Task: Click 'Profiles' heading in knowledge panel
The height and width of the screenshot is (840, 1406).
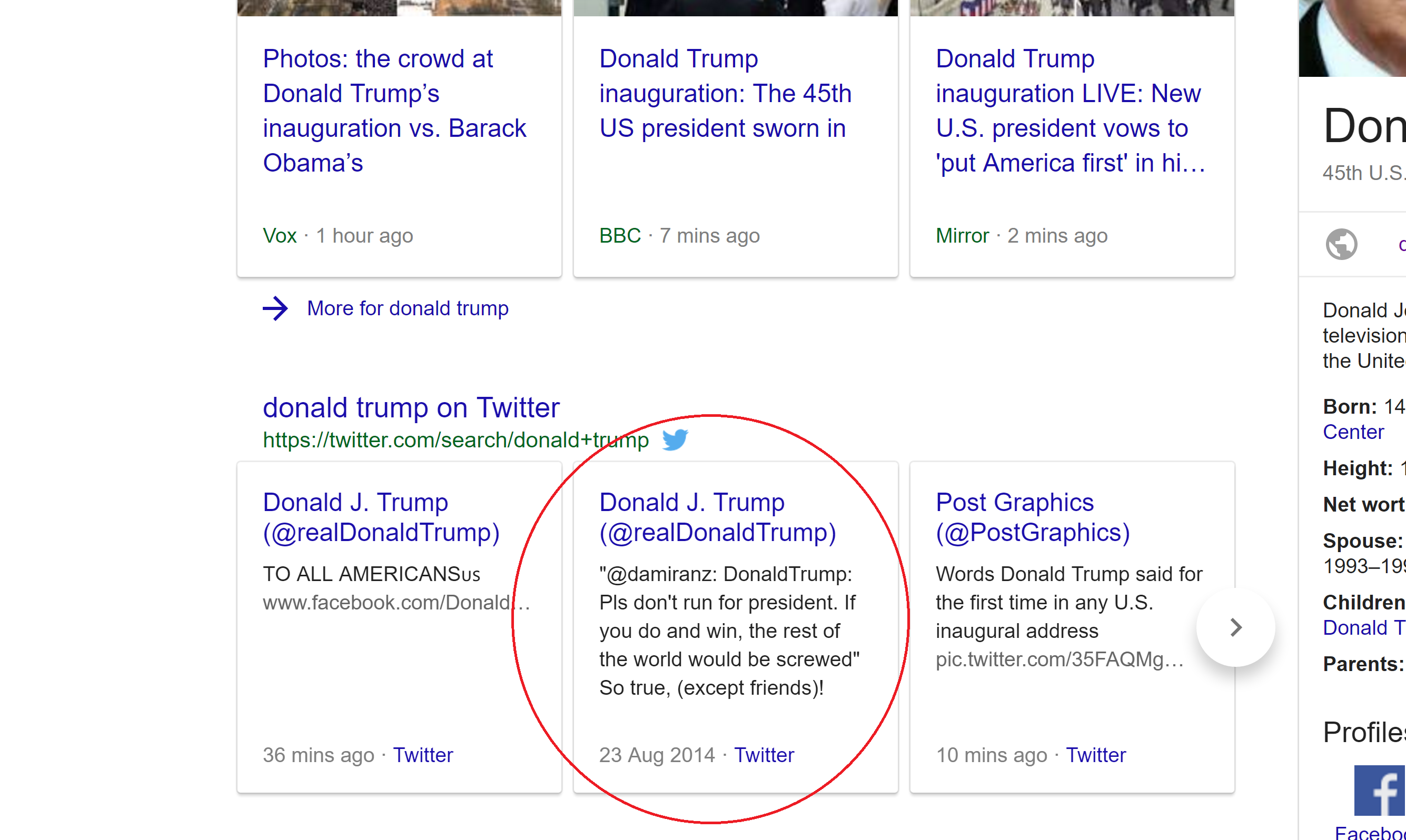Action: [x=1364, y=733]
